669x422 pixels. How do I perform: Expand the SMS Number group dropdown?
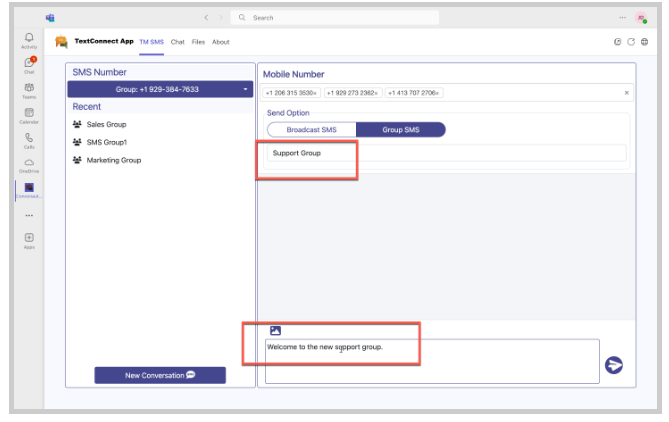coord(245,89)
